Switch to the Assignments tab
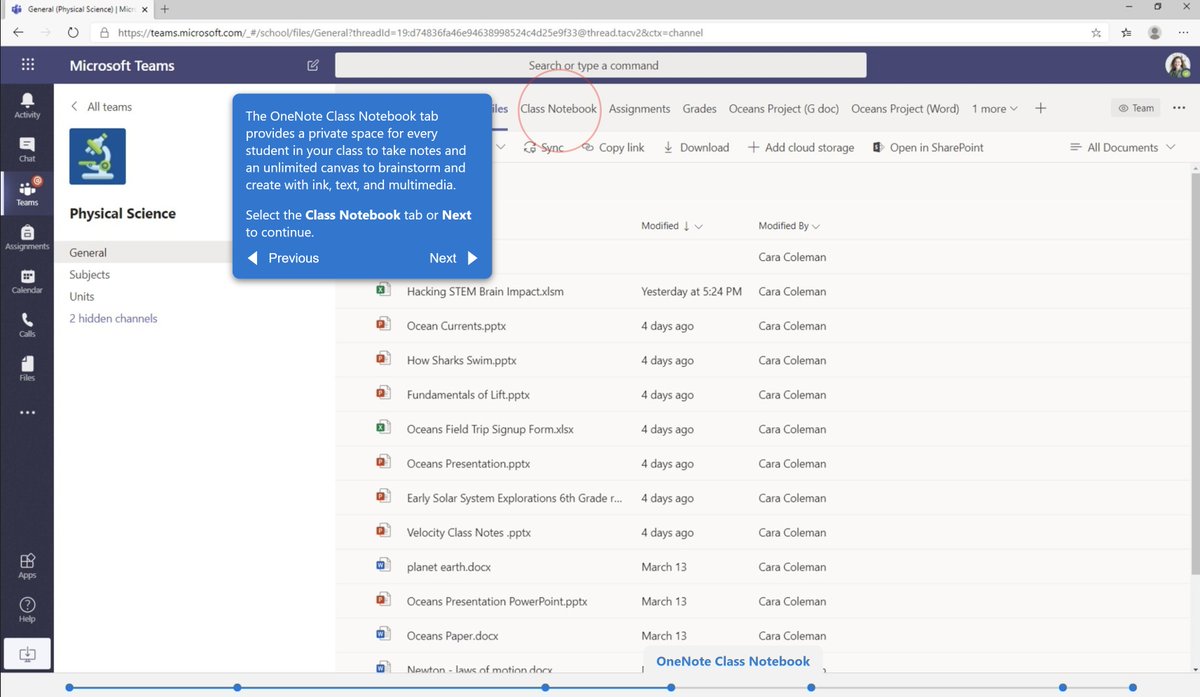The image size is (1200, 697). 639,108
